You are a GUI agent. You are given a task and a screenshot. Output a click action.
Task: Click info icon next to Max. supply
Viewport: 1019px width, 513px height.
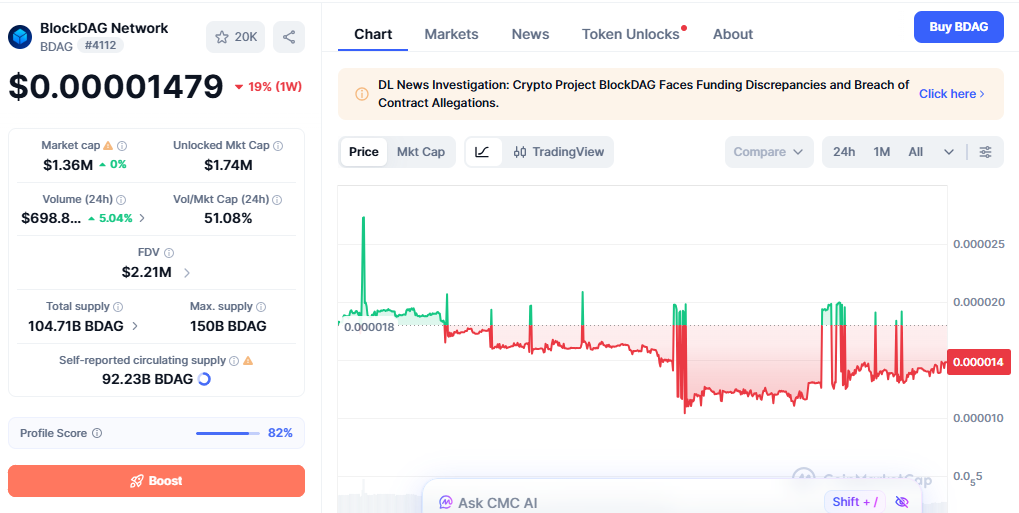(x=261, y=306)
